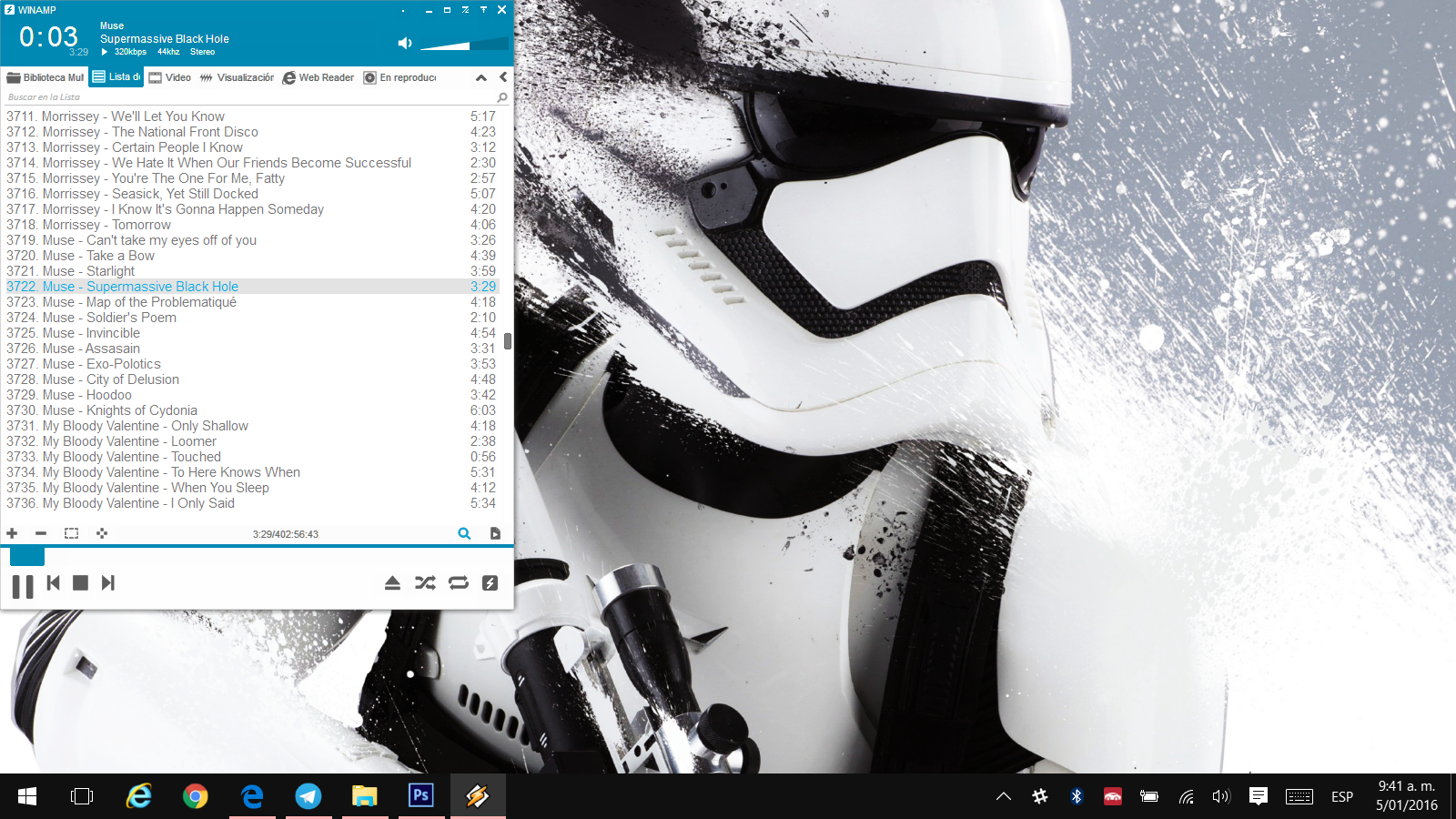
Task: Stop playback with the square button
Action: pyautogui.click(x=80, y=583)
